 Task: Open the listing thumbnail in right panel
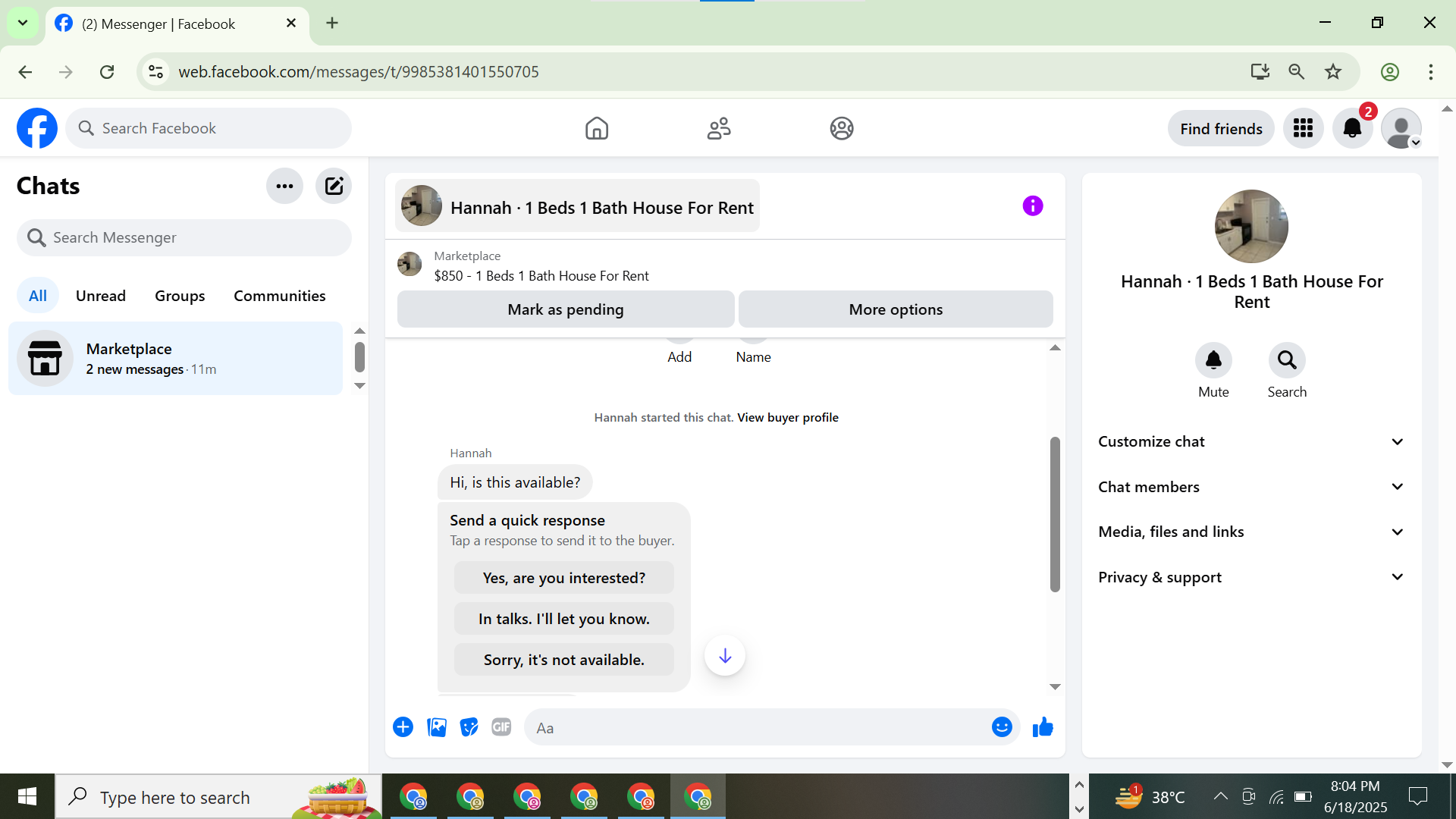1251,226
